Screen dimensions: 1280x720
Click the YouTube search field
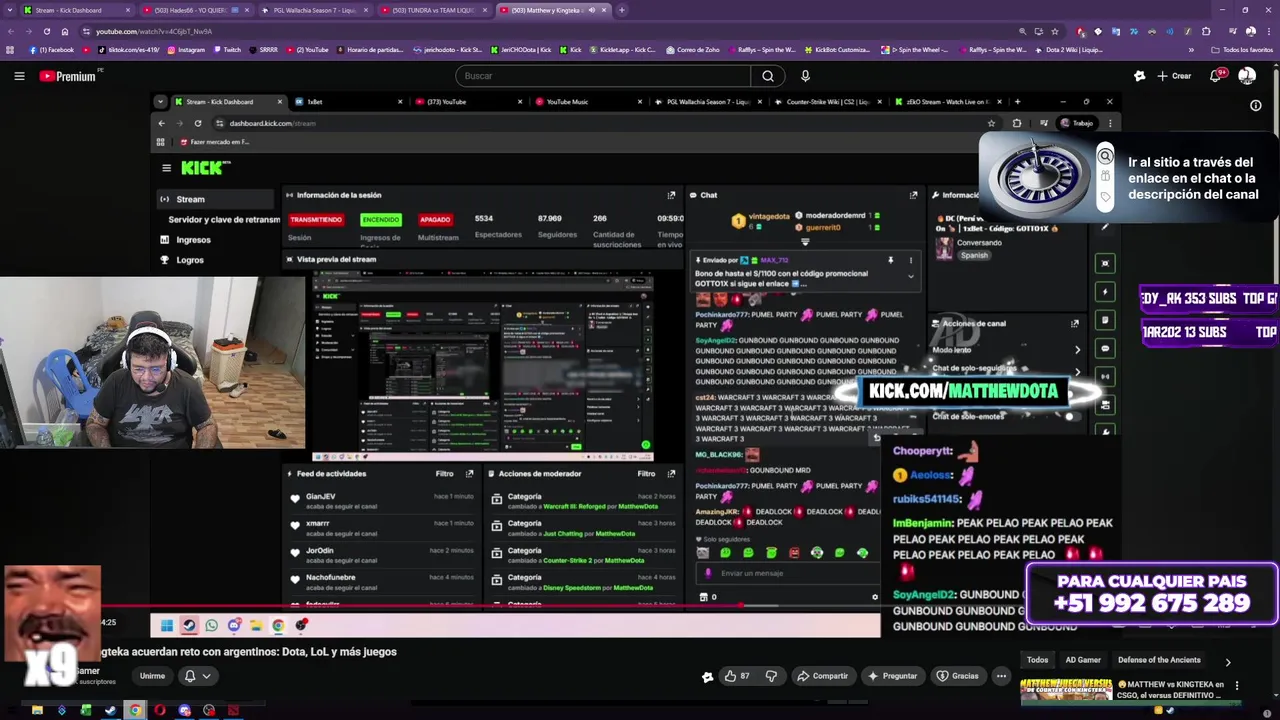pos(603,76)
